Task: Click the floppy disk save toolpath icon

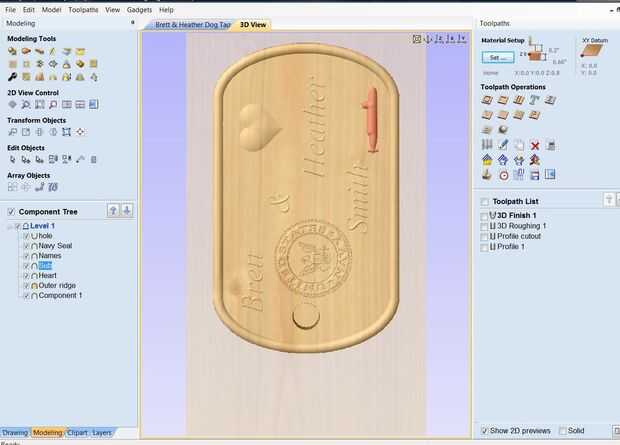Action: (x=535, y=175)
